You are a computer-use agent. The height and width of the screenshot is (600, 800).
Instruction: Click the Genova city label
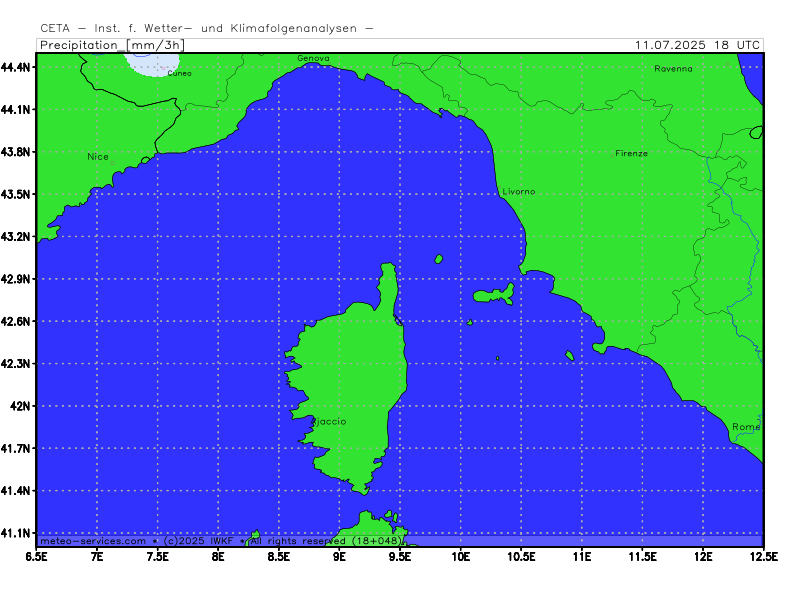pyautogui.click(x=313, y=58)
